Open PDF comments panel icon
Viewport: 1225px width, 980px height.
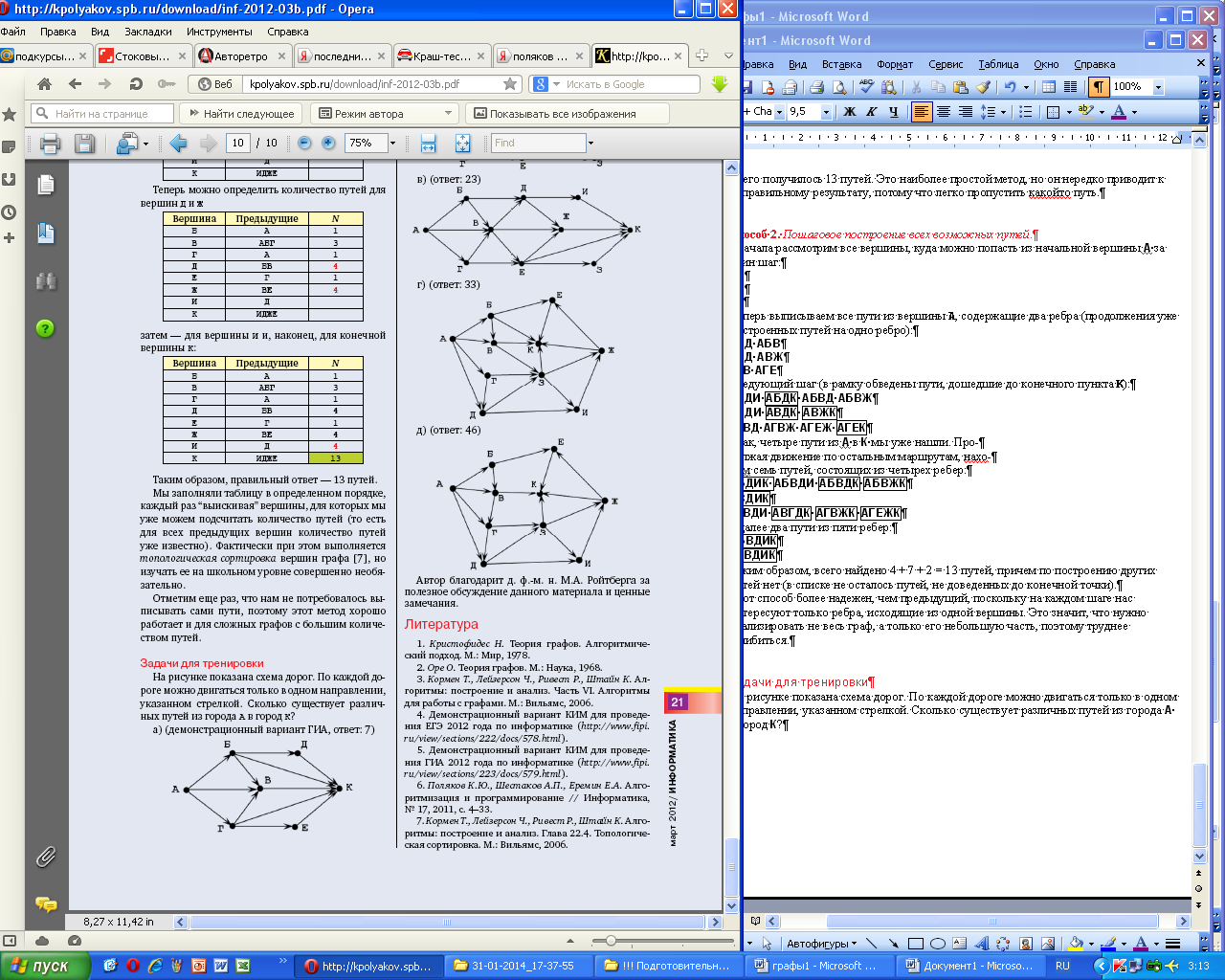tap(45, 903)
